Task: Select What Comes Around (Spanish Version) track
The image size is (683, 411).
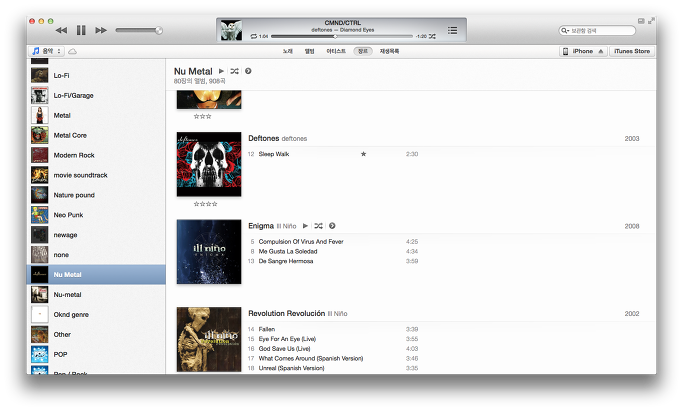Action: [333, 358]
